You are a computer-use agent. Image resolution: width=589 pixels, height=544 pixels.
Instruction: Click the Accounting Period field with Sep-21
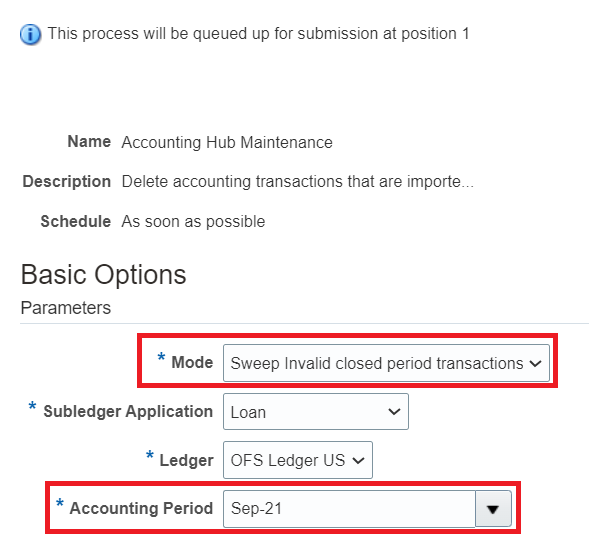(349, 509)
